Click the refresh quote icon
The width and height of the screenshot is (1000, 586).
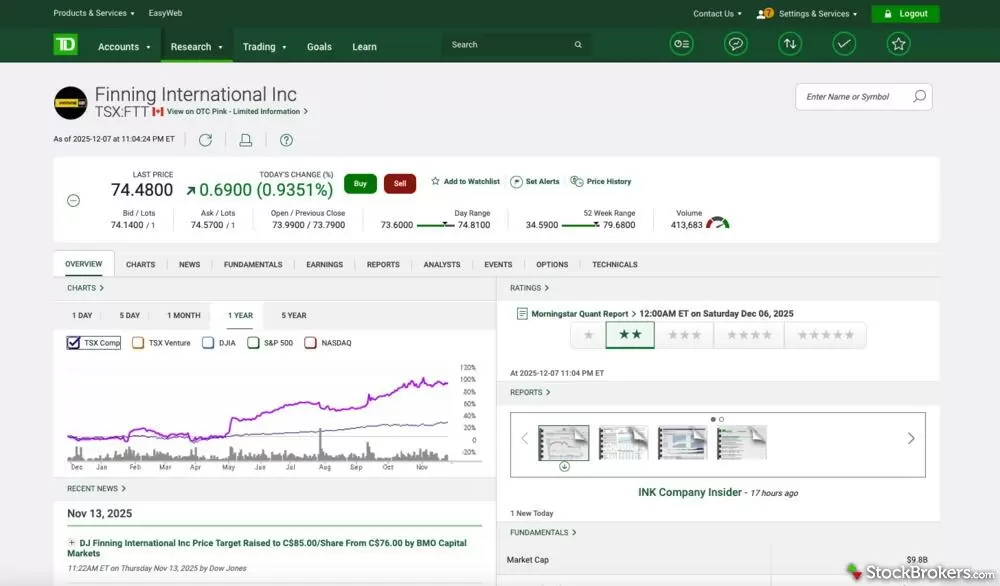click(x=207, y=140)
